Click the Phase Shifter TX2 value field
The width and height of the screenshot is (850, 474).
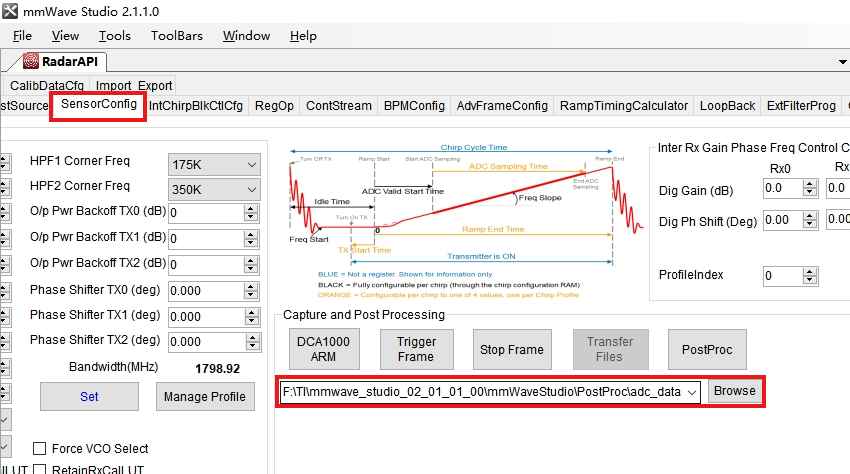point(206,342)
